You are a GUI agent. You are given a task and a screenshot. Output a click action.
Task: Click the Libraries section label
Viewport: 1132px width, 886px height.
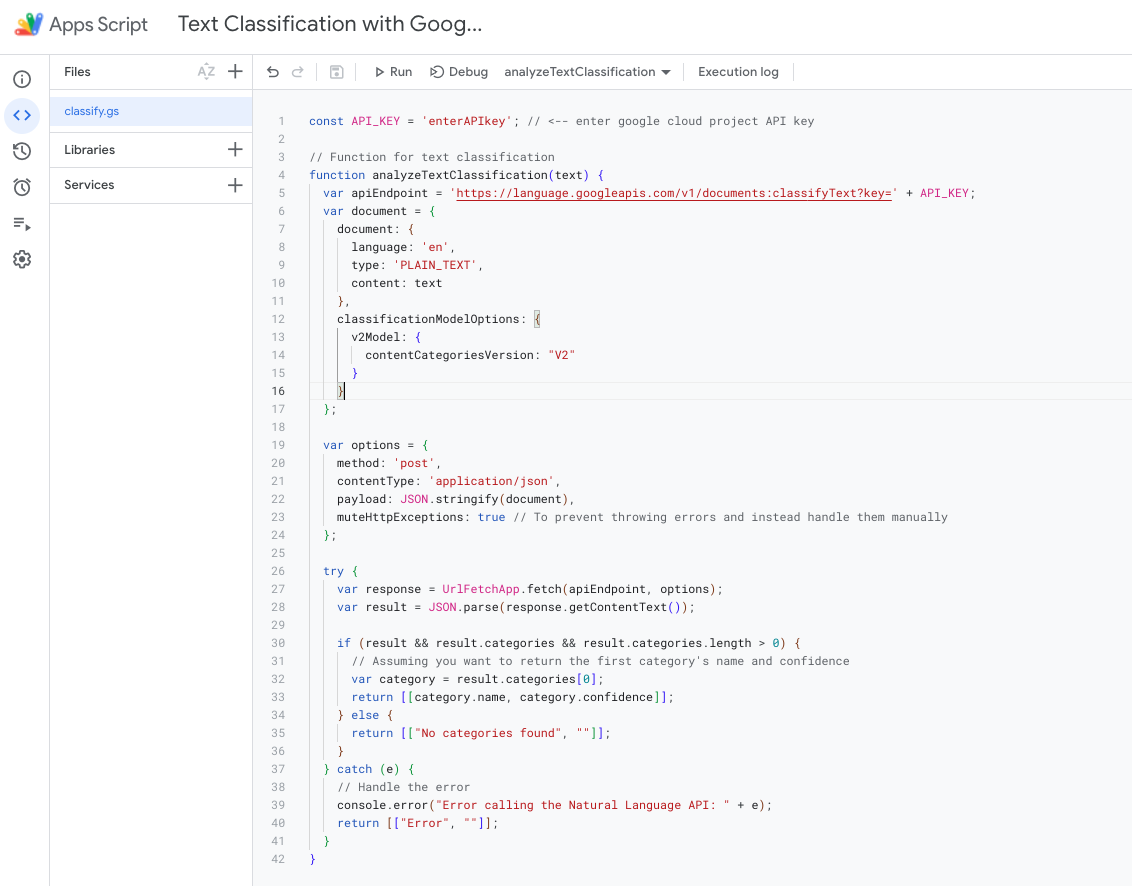coord(90,149)
